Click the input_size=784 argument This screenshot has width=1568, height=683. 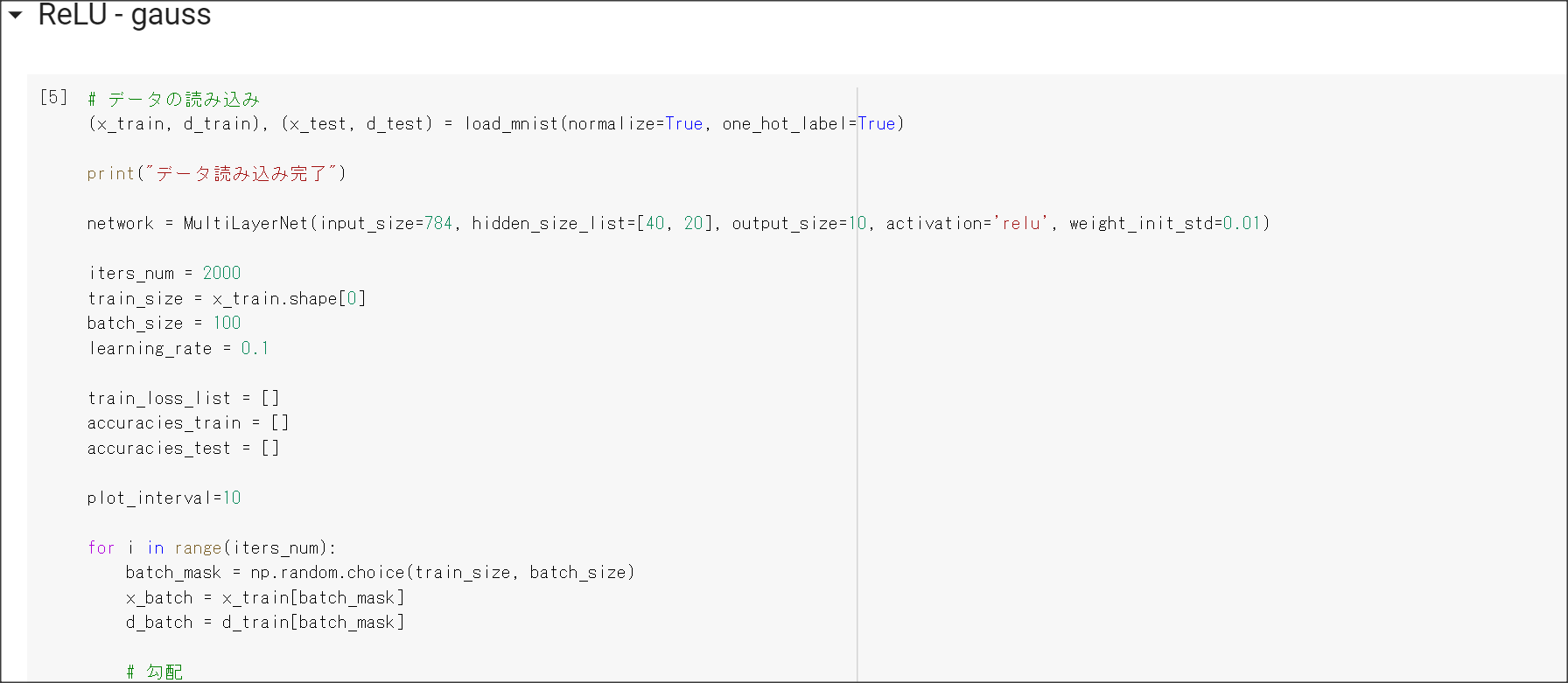(x=386, y=224)
